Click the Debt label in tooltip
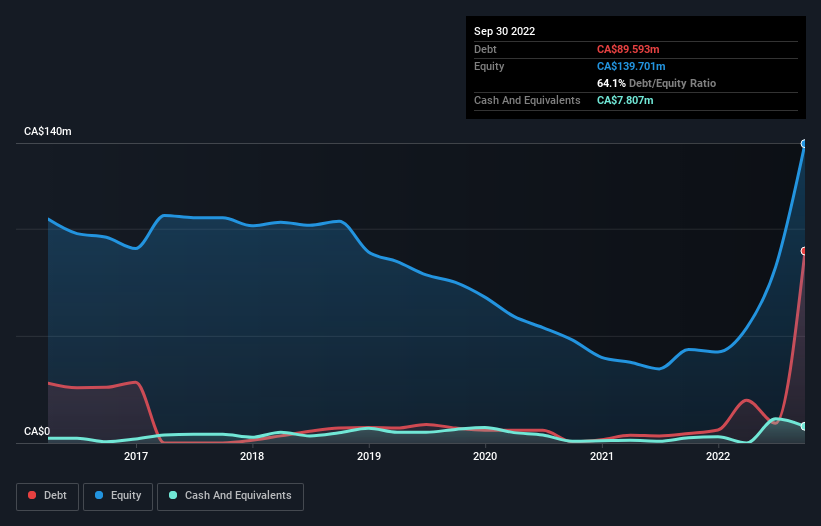 pyautogui.click(x=485, y=49)
